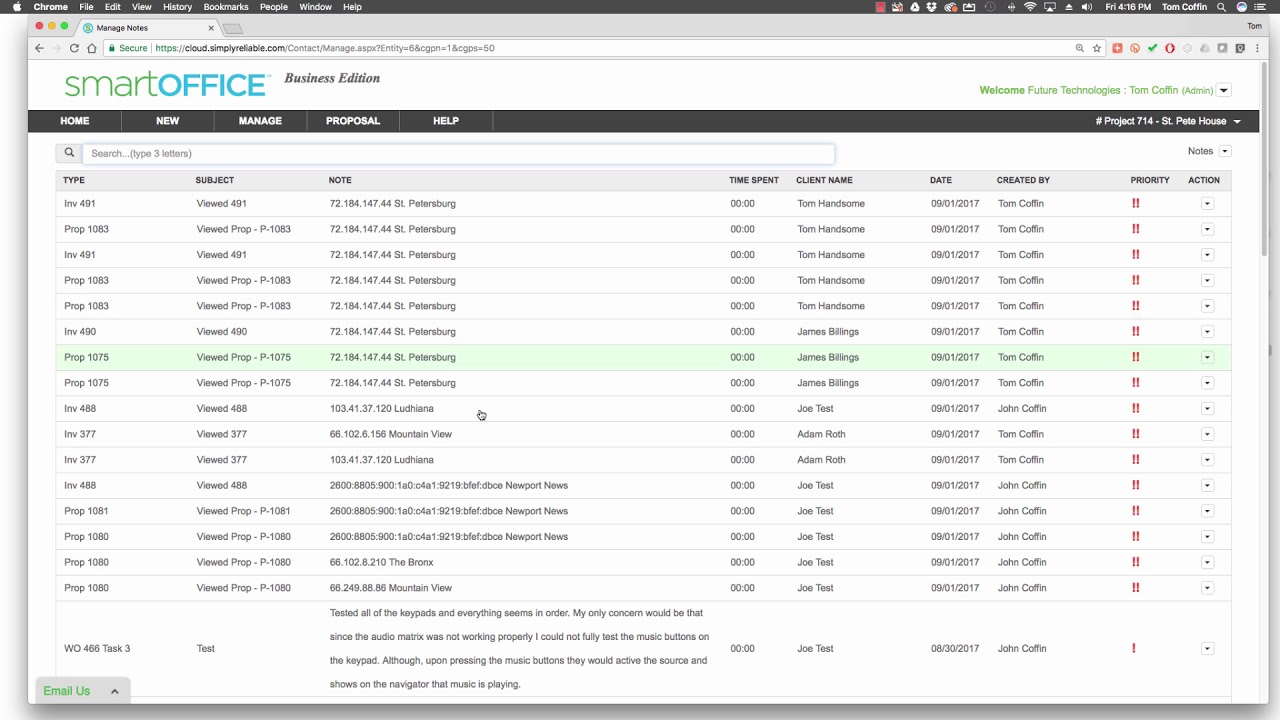Click the Chrome home icon
The image size is (1280, 720).
91,48
